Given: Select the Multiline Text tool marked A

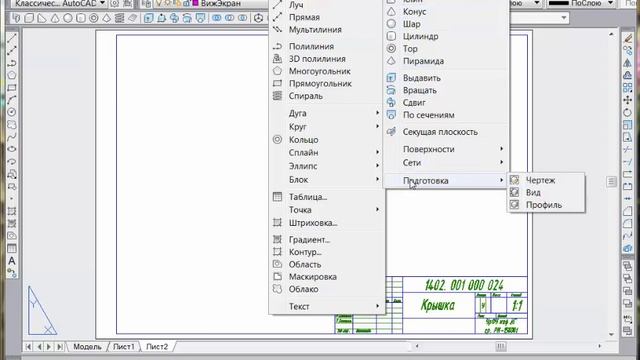Looking at the screenshot, I should pos(12,261).
